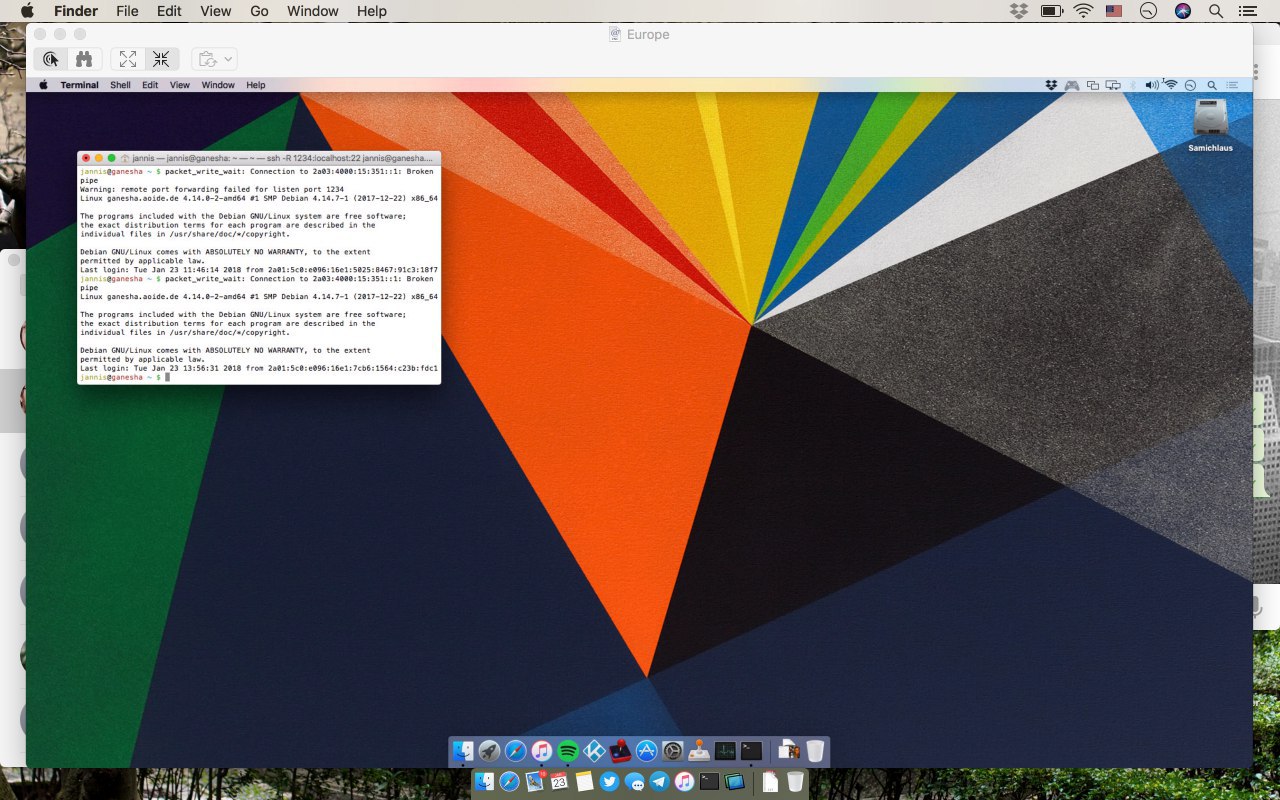
Task: Open Kodi in the remote Dock
Action: 594,751
